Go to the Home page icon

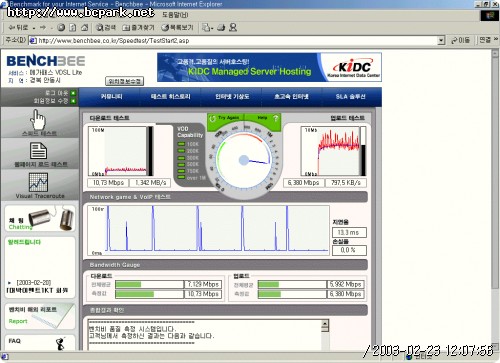[x=85, y=28]
